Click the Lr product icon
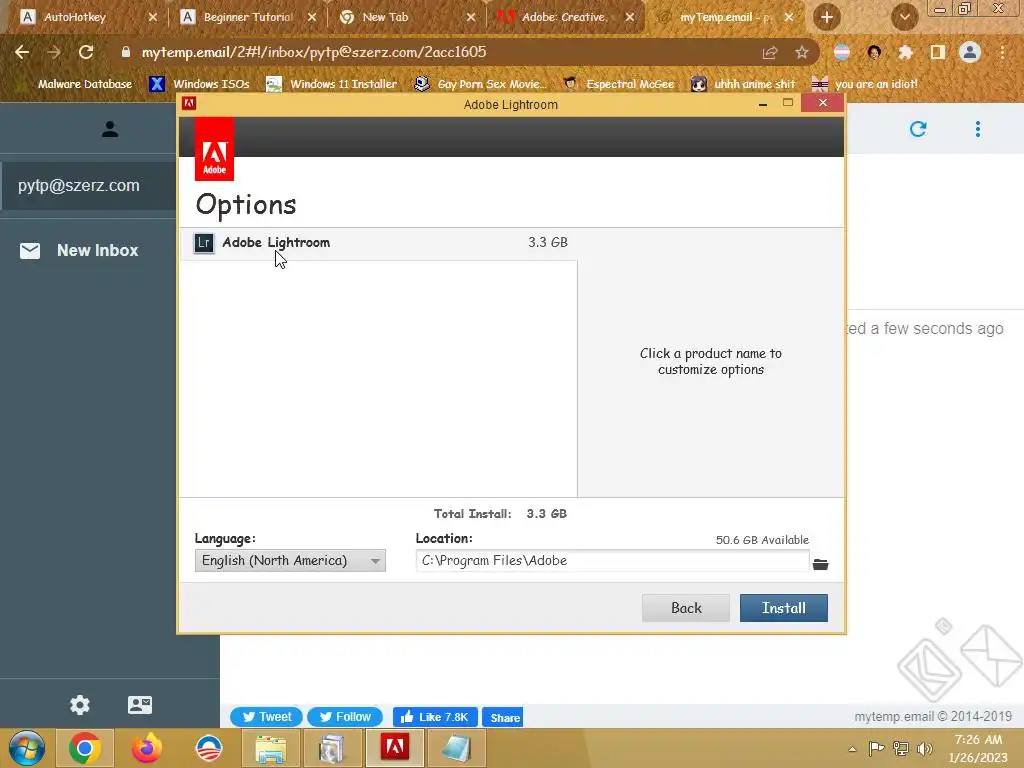The height and width of the screenshot is (768, 1024). pos(204,243)
